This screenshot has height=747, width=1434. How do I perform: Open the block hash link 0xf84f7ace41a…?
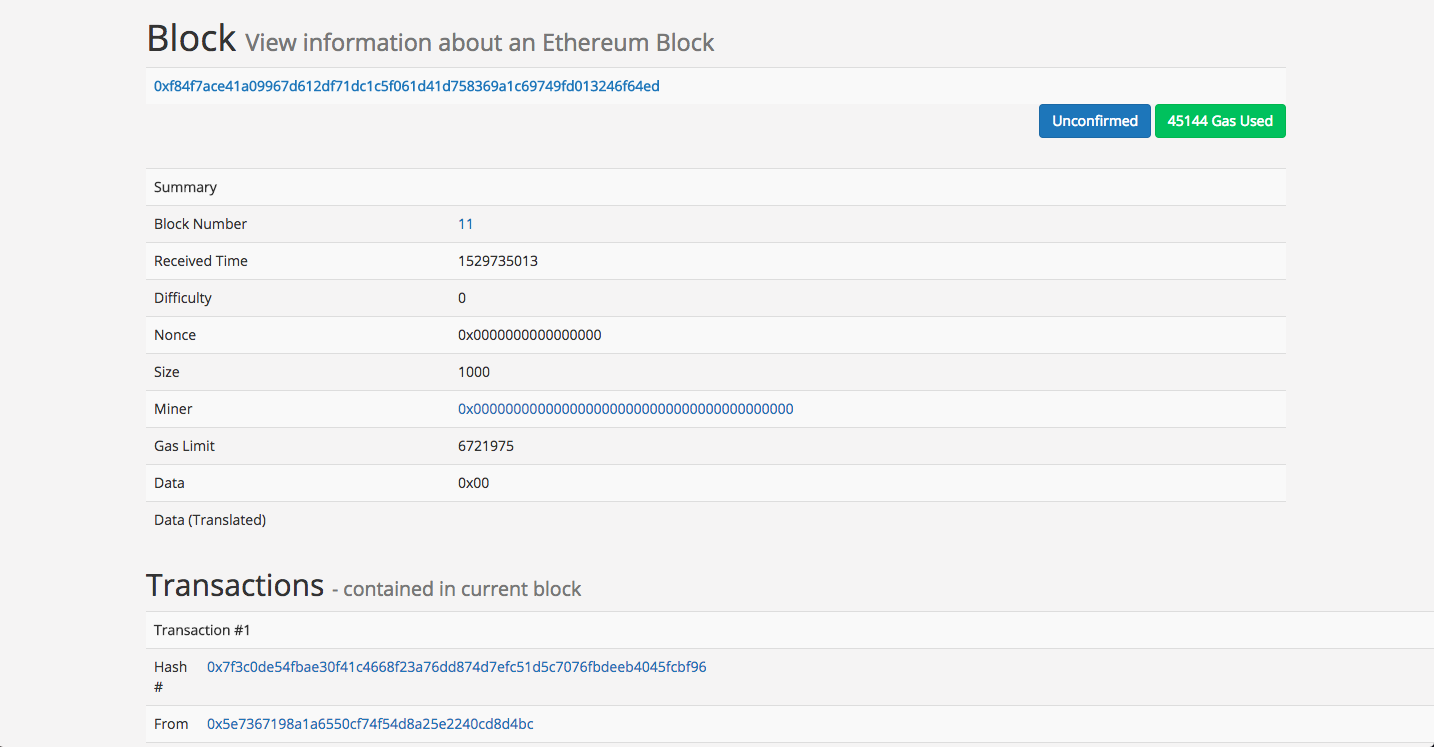tap(406, 86)
